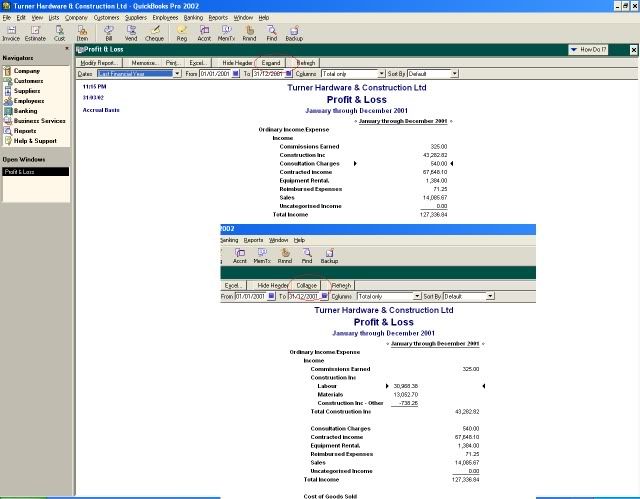Click the From date field 01/01/2001

216,73
